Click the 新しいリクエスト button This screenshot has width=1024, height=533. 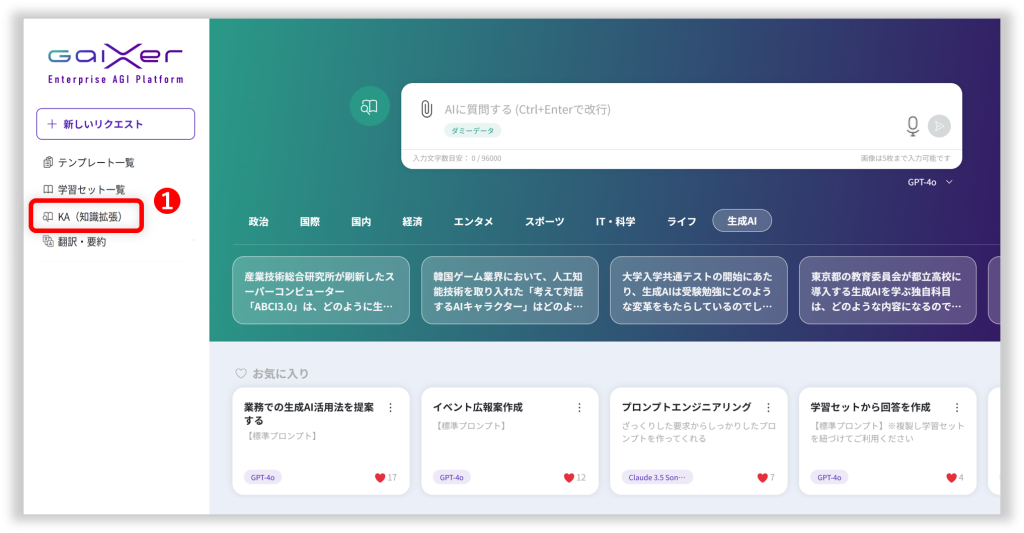115,124
